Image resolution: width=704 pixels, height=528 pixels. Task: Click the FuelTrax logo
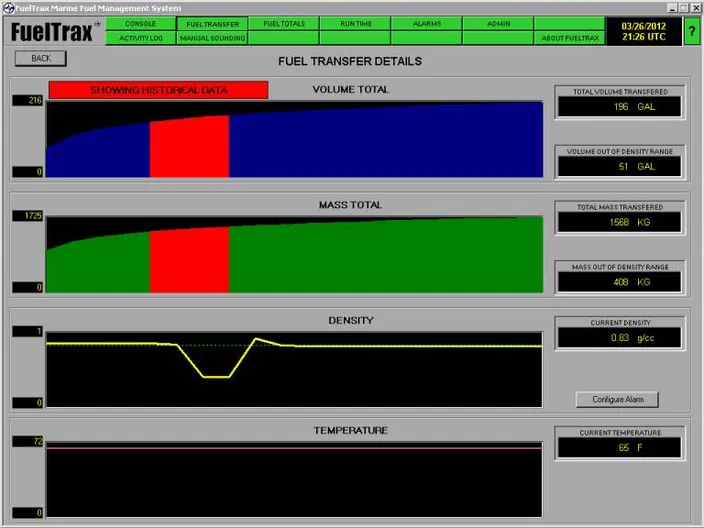click(54, 32)
